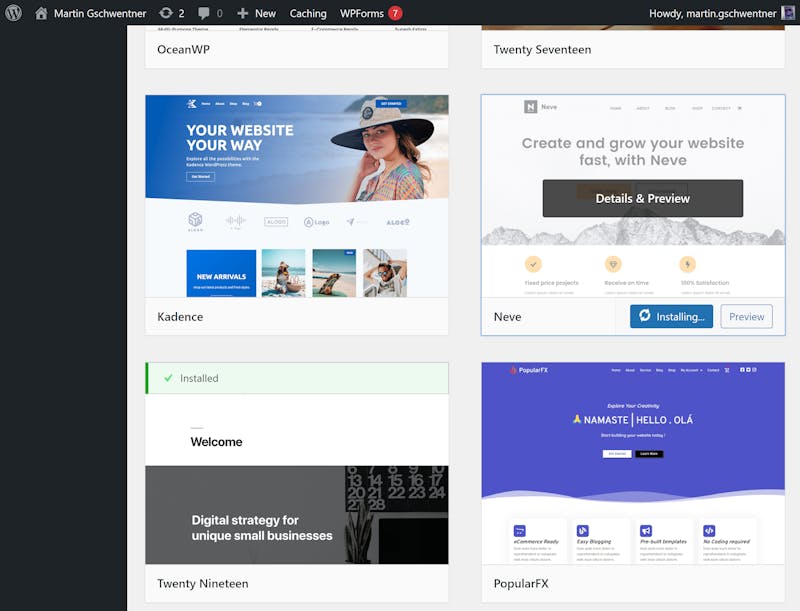Open the WordPress logo menu
Screen dimensions: 800x611
(13, 13)
